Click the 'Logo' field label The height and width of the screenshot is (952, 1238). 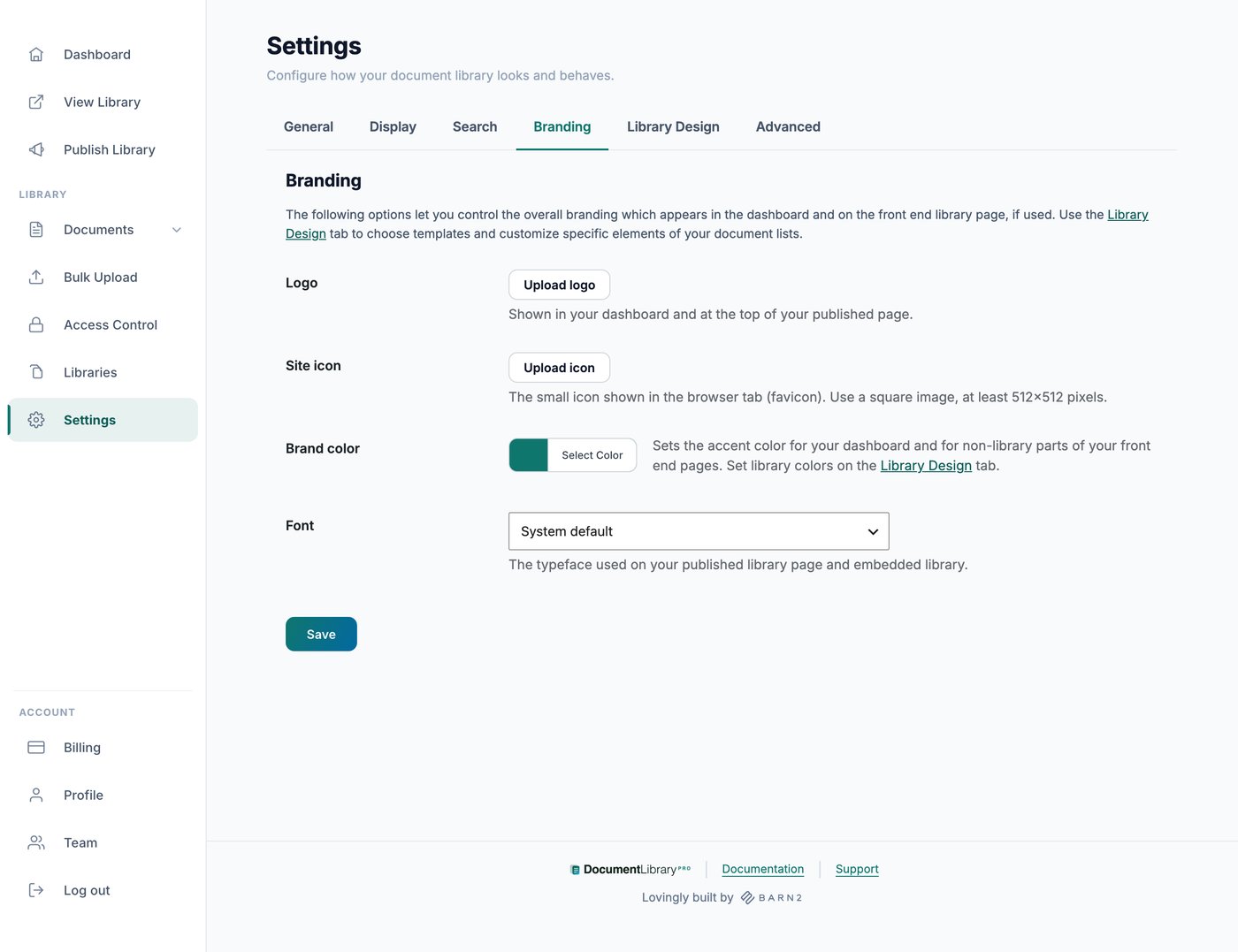point(302,283)
